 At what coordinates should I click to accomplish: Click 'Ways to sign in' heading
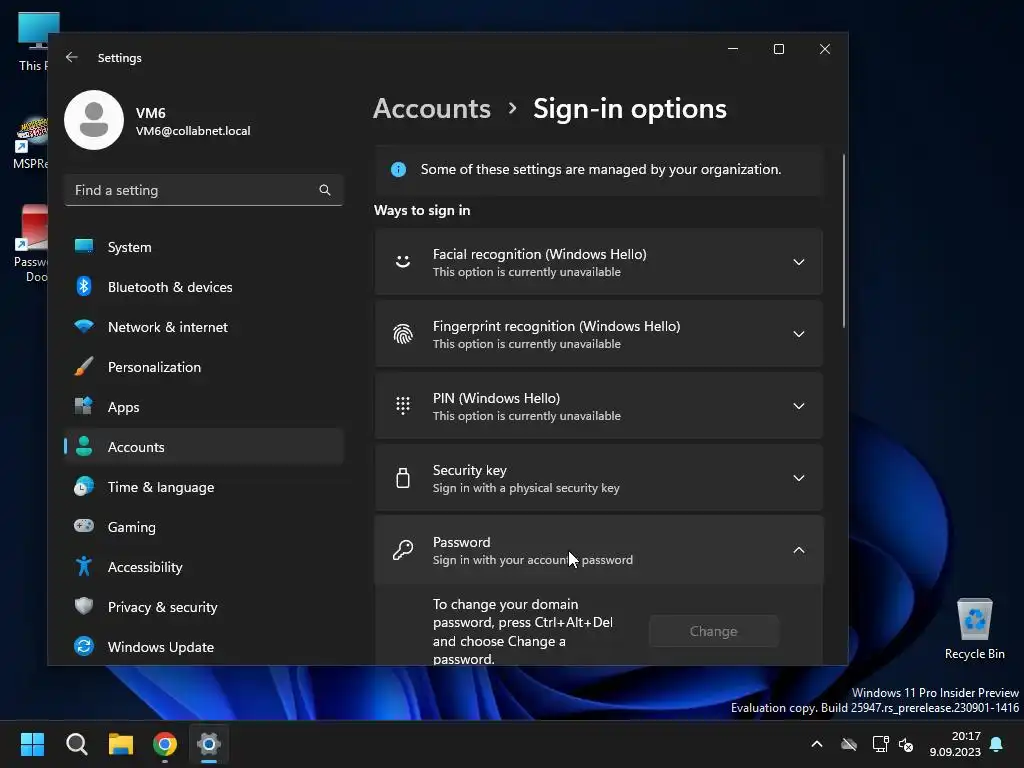pyautogui.click(x=422, y=210)
